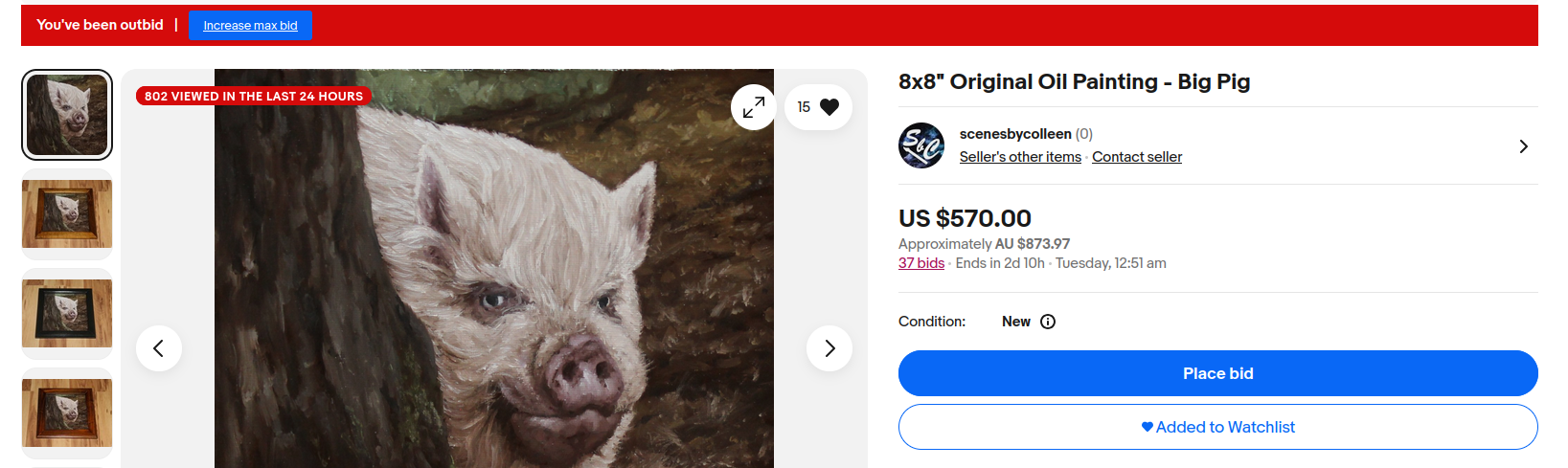Select the second thumbnail with wooden frame
The width and height of the screenshot is (1568, 468).
coord(67,214)
